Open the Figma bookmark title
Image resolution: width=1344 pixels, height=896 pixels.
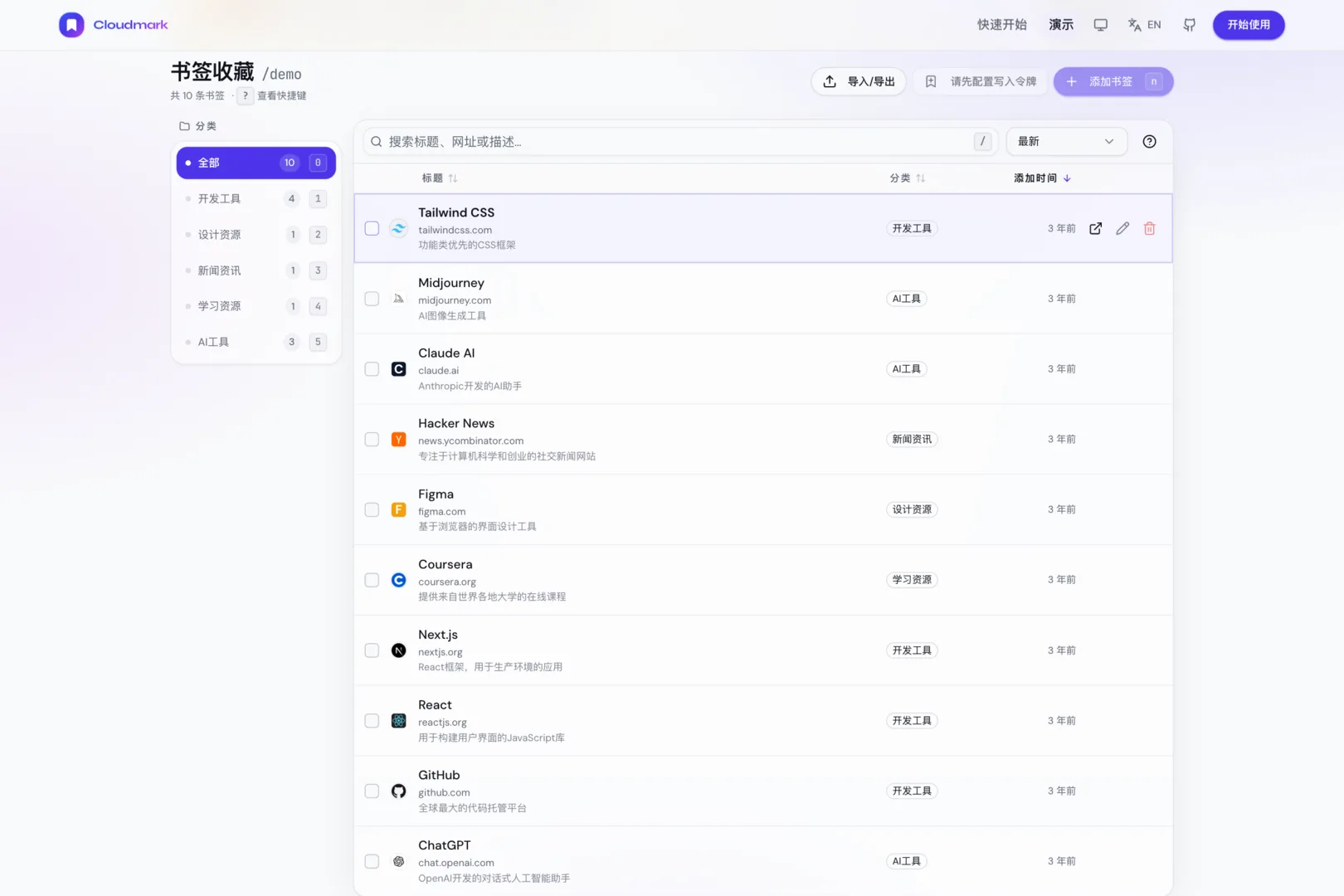point(436,494)
